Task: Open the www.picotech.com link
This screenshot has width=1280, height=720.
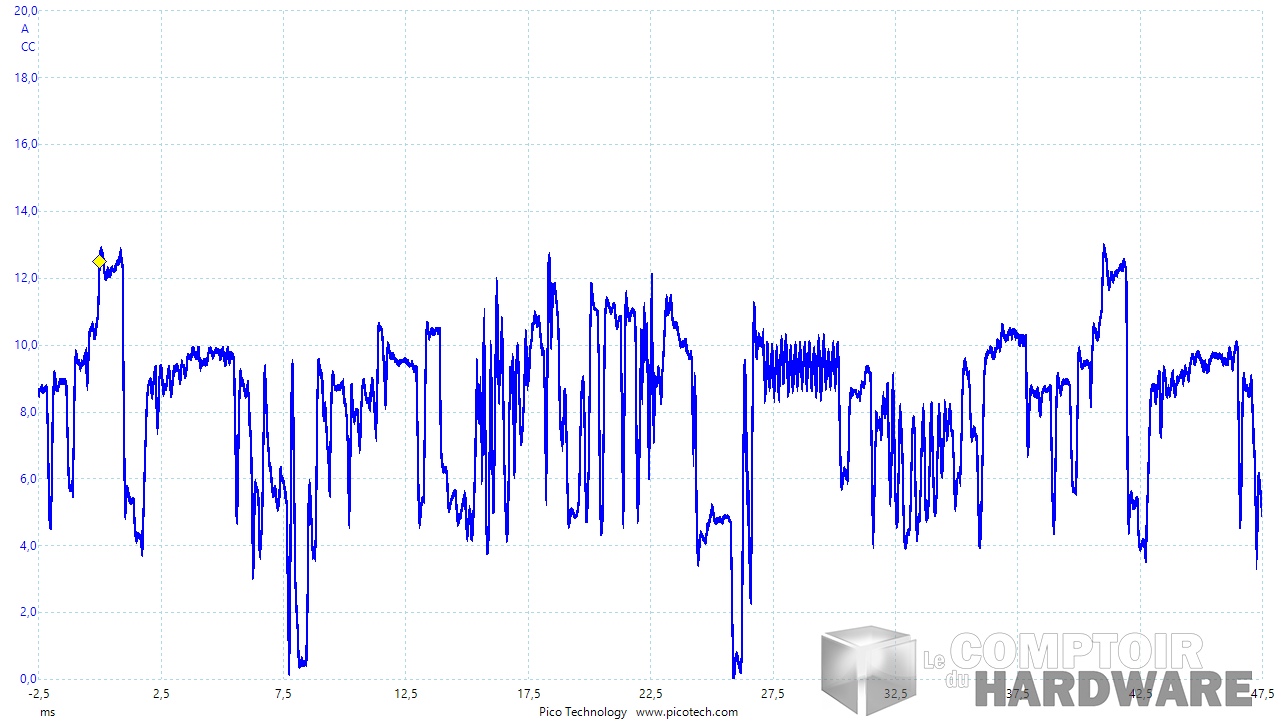Action: click(x=687, y=712)
